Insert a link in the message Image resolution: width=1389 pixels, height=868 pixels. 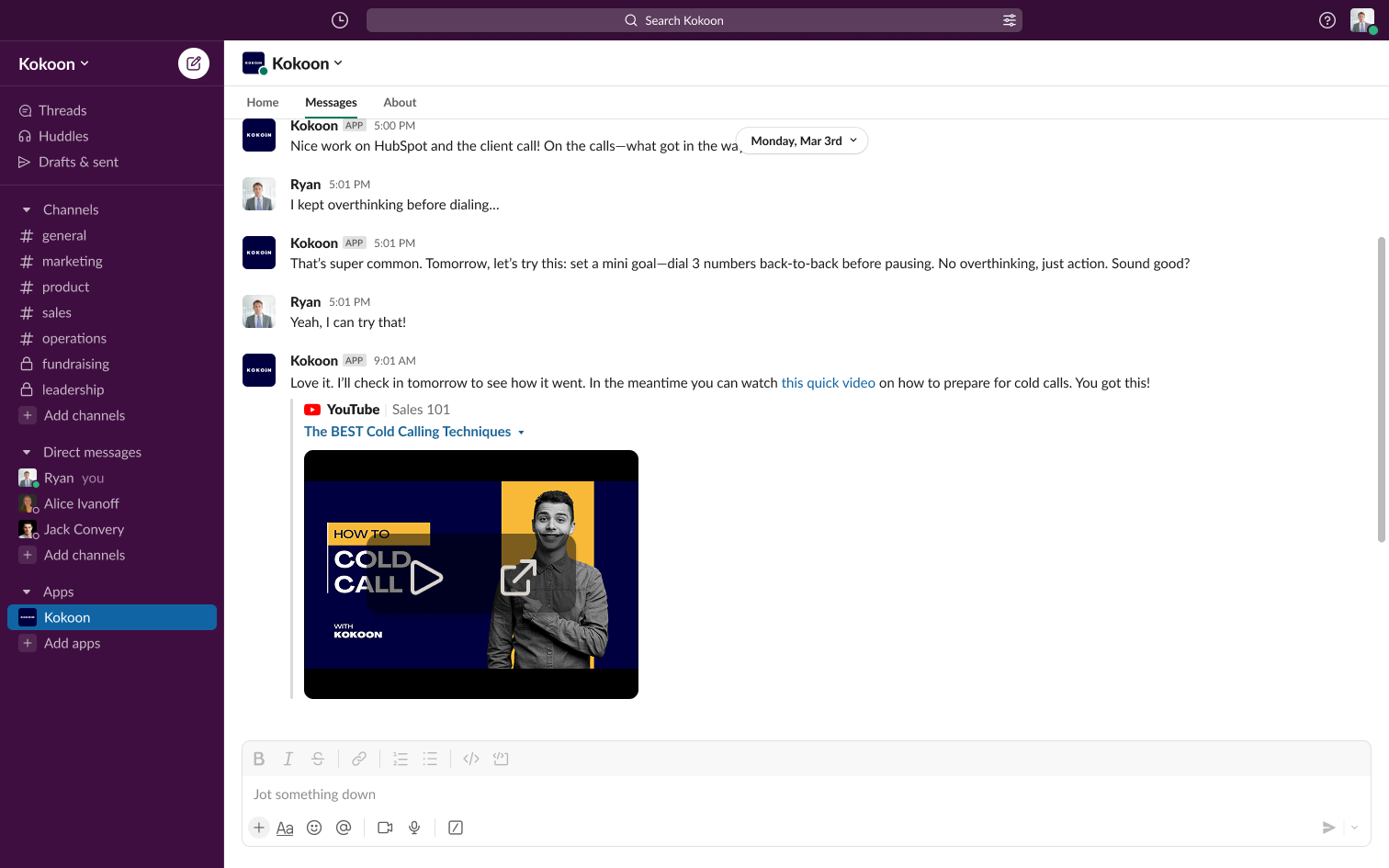pyautogui.click(x=359, y=759)
